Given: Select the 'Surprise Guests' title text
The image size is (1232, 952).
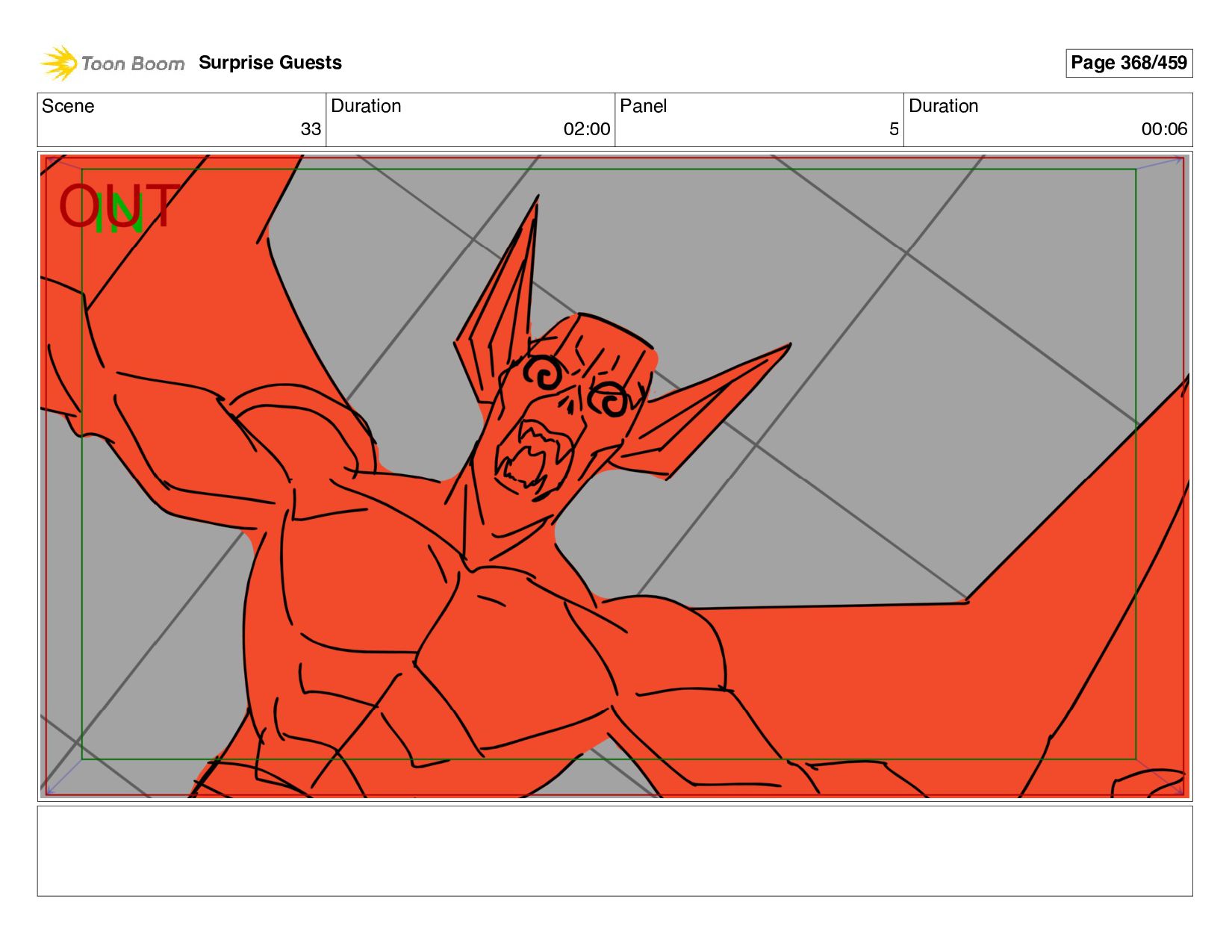Looking at the screenshot, I should pyautogui.click(x=270, y=63).
